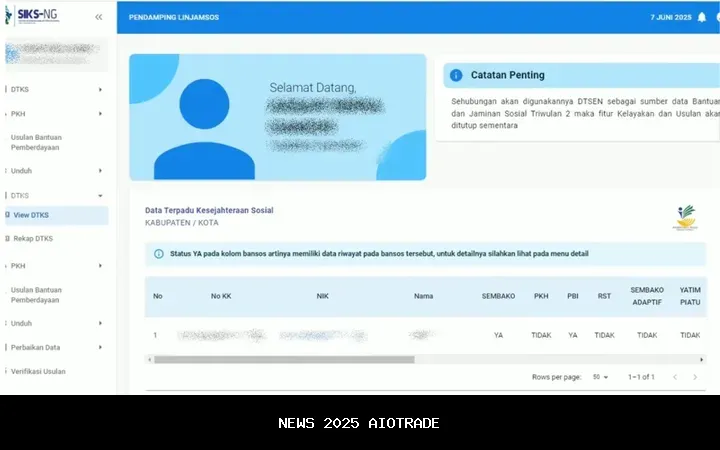Open first Usulan Bantuan Pemberdayaan link
The image size is (720, 450).
pyautogui.click(x=35, y=141)
